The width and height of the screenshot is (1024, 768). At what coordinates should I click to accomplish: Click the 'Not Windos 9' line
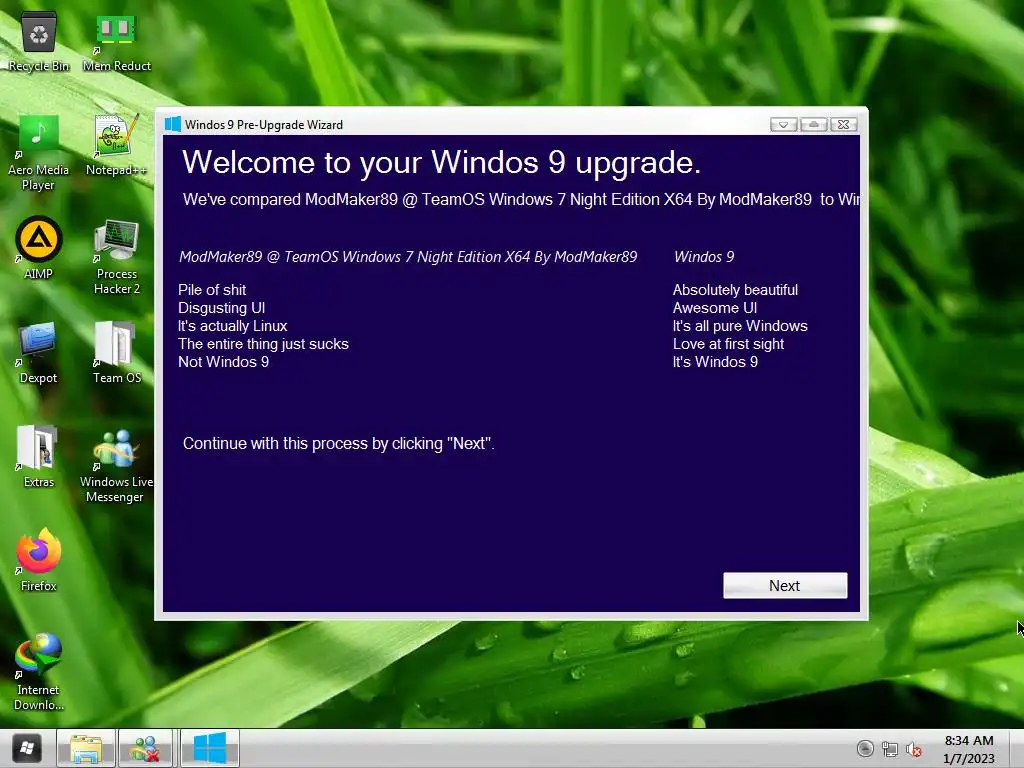pos(223,362)
